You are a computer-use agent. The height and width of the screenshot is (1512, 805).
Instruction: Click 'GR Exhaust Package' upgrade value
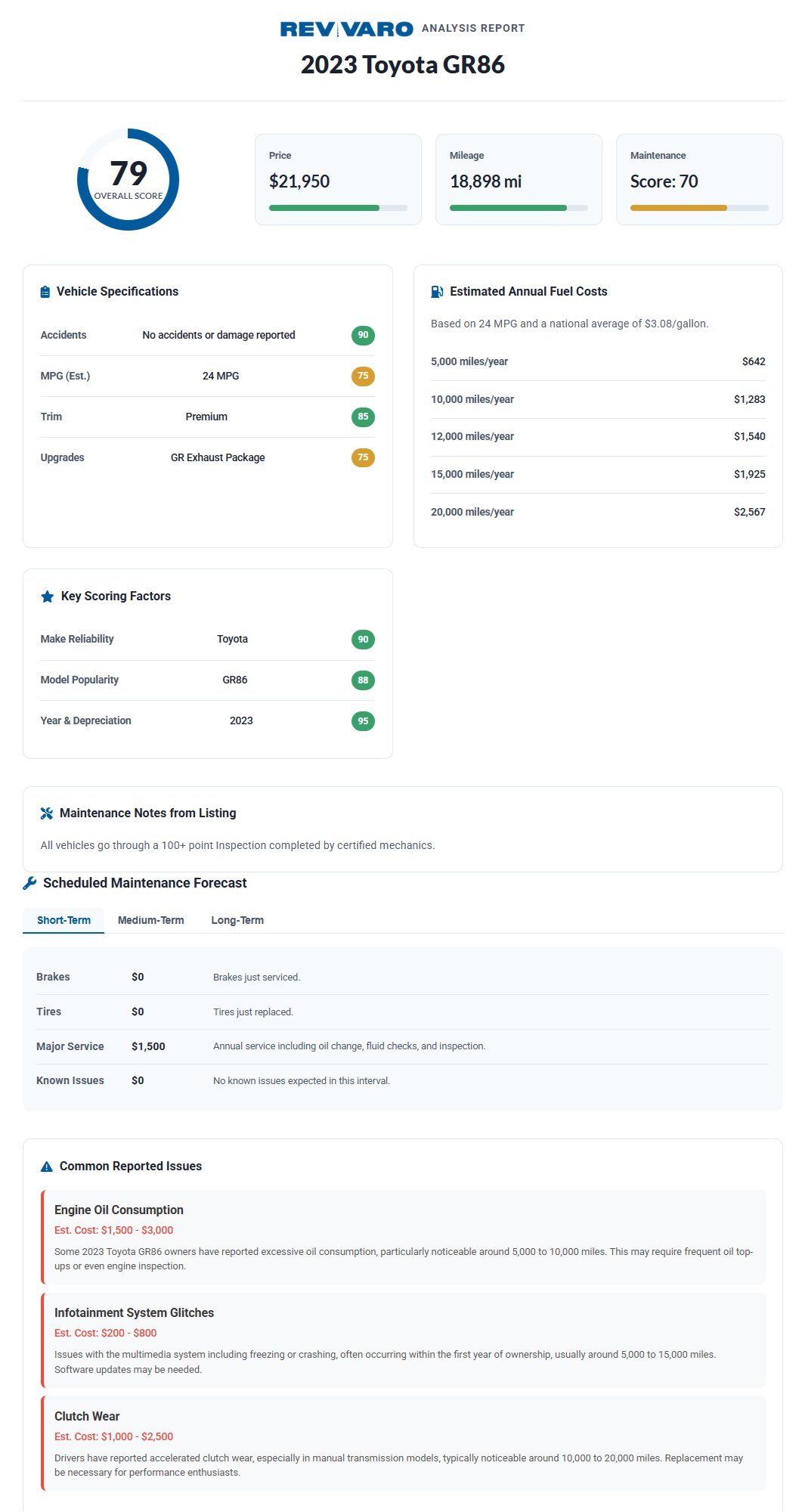coord(218,457)
